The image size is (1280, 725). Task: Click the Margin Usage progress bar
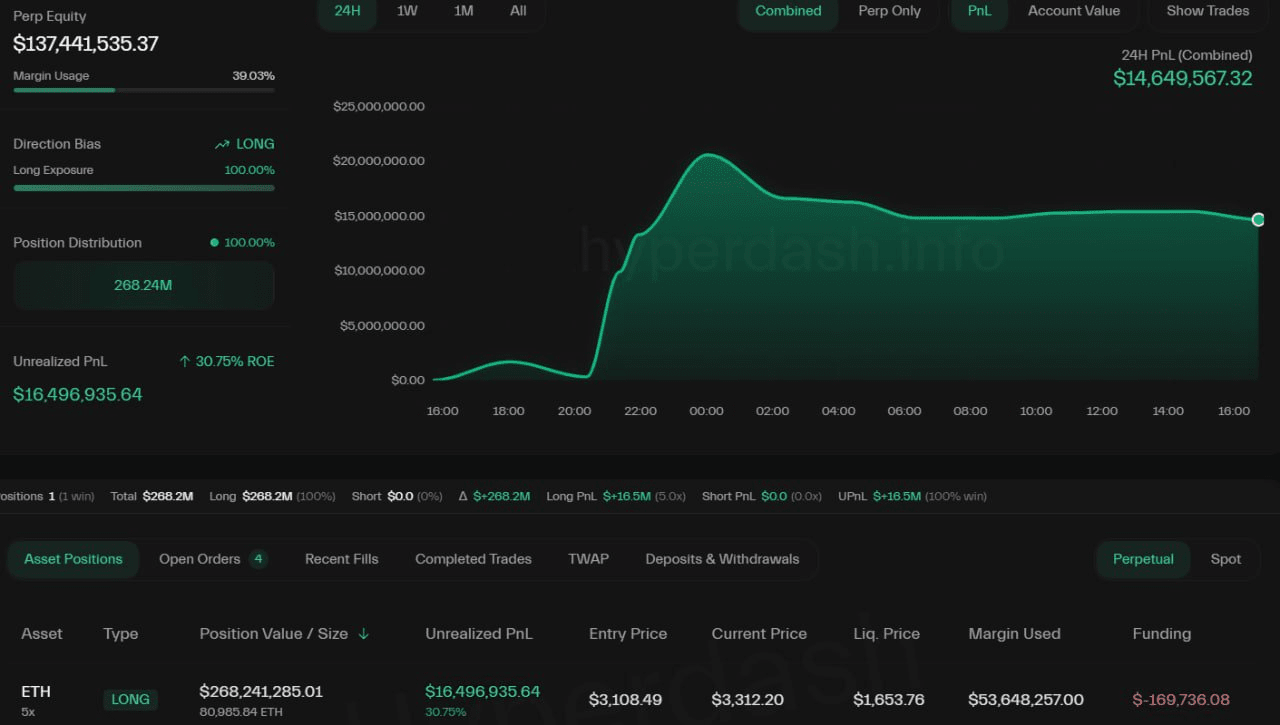pos(143,90)
